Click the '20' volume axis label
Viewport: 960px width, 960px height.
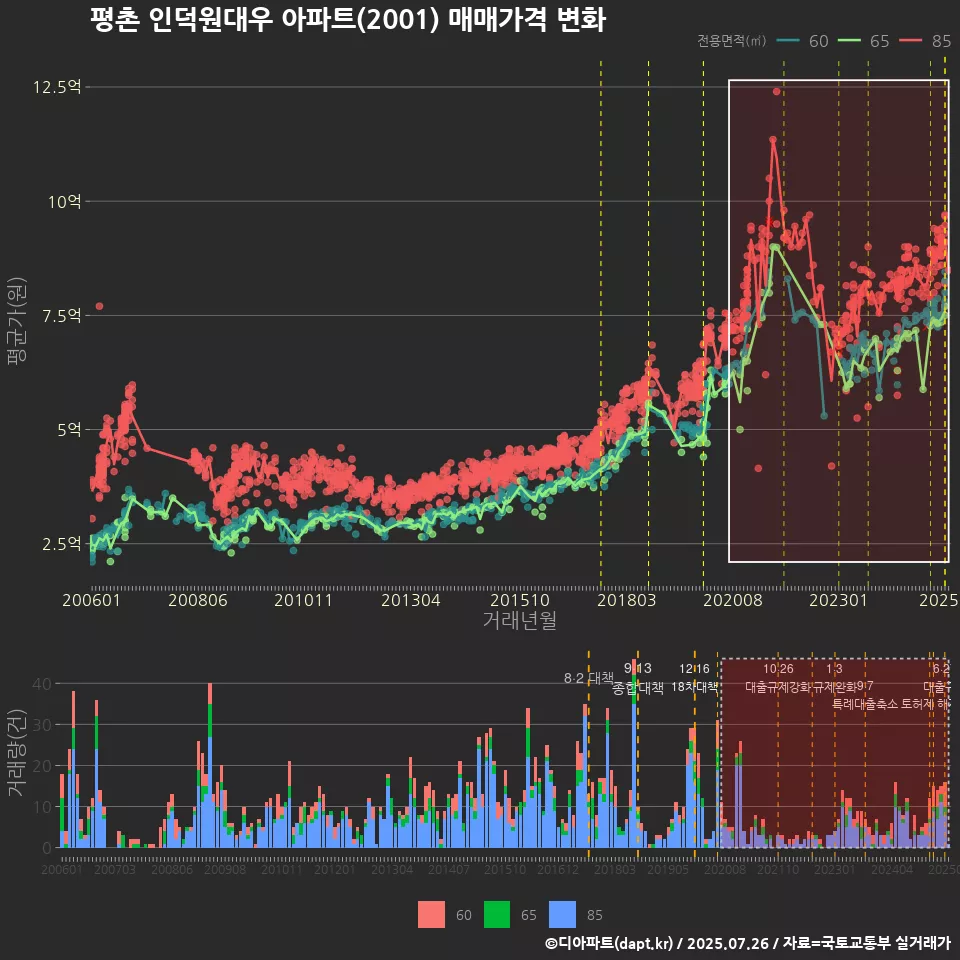point(42,766)
